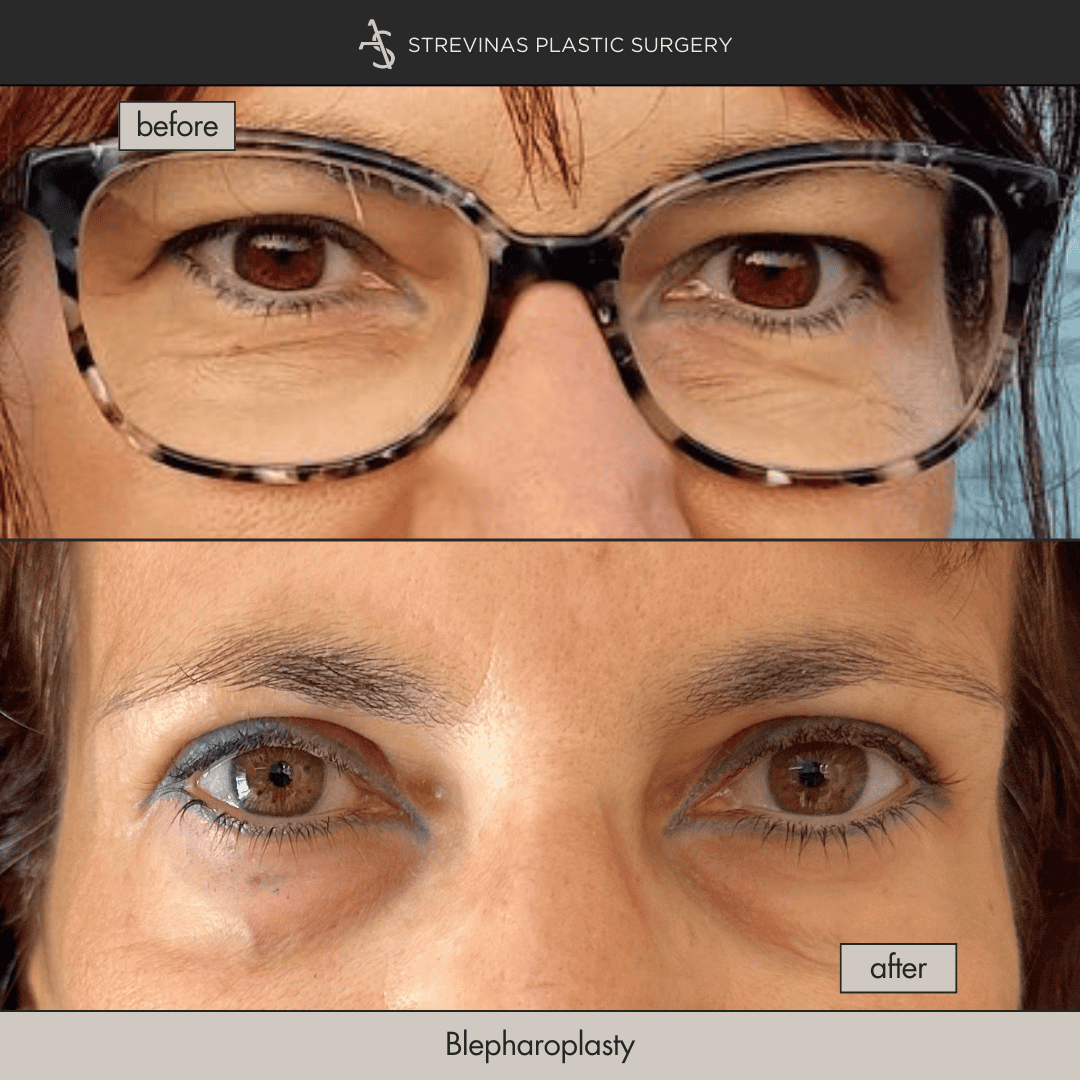Screen dimensions: 1080x1080
Task: Click the left eyebrow in the after photo
Action: tap(290, 666)
